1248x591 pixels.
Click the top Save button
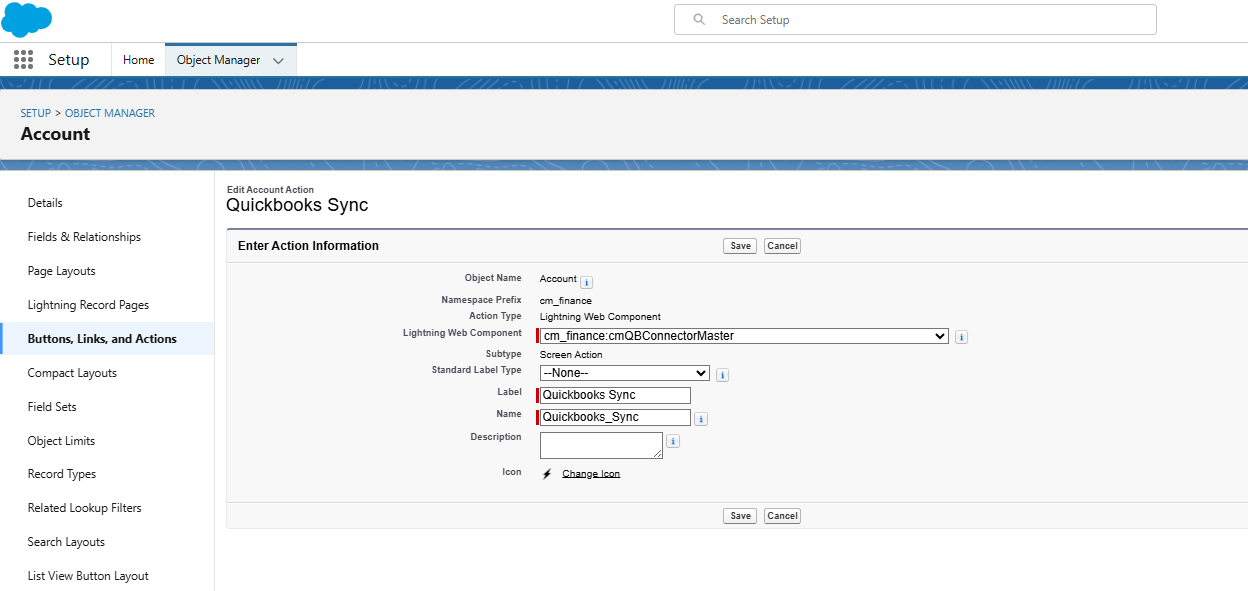tap(740, 246)
